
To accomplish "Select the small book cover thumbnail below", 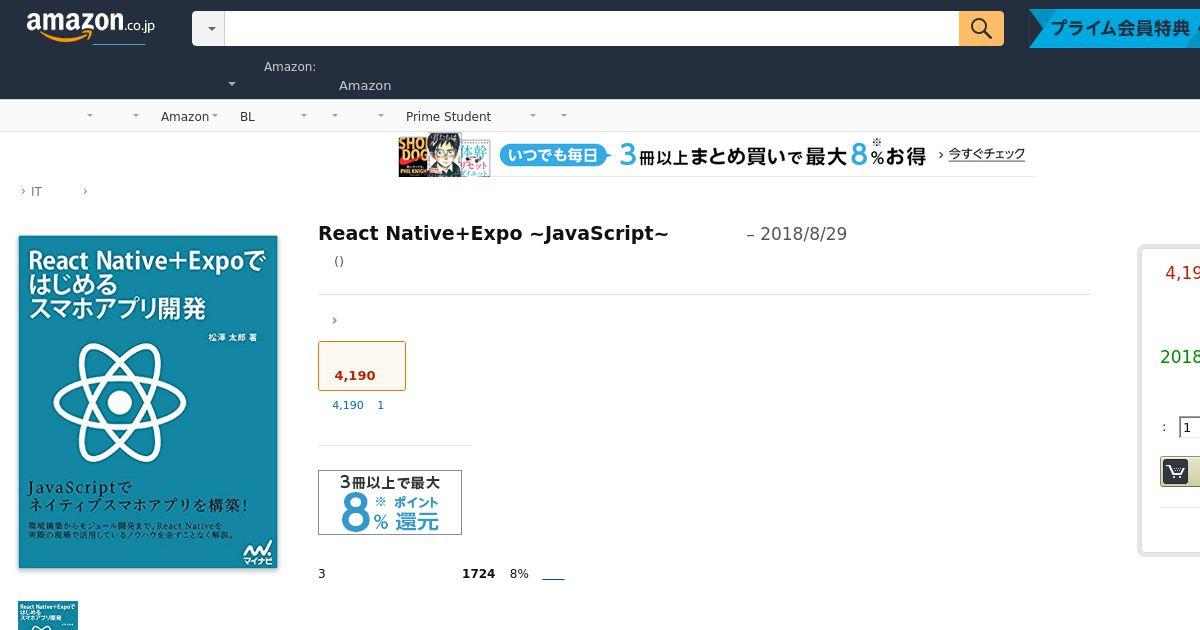I will tap(48, 615).
